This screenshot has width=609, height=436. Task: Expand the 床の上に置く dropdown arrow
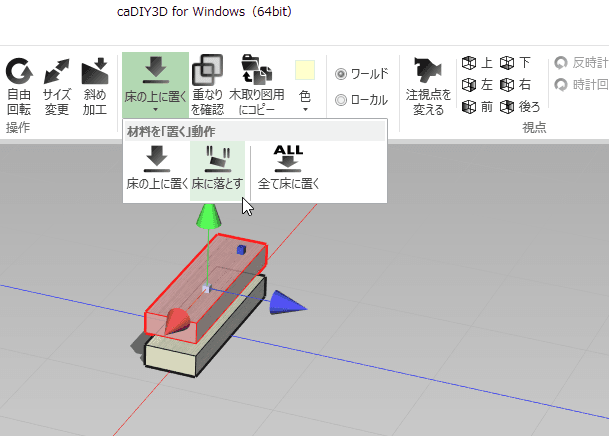pyautogui.click(x=155, y=110)
